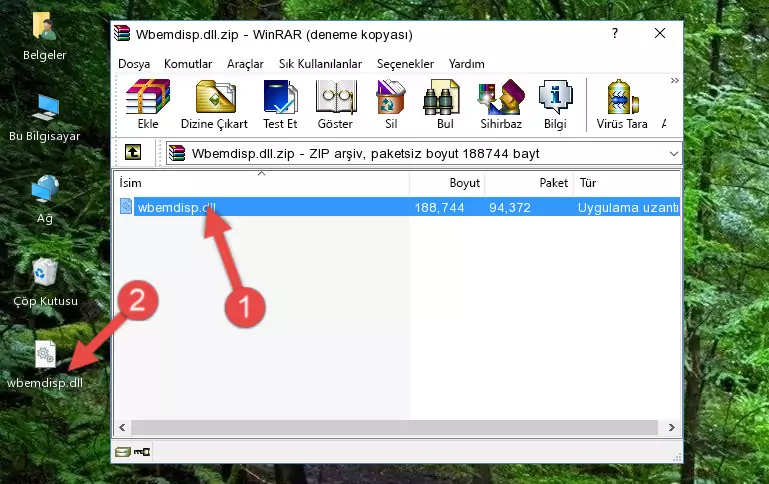Start Virüs Tara virus scan
Screen dimensions: 769x484
click(622, 104)
